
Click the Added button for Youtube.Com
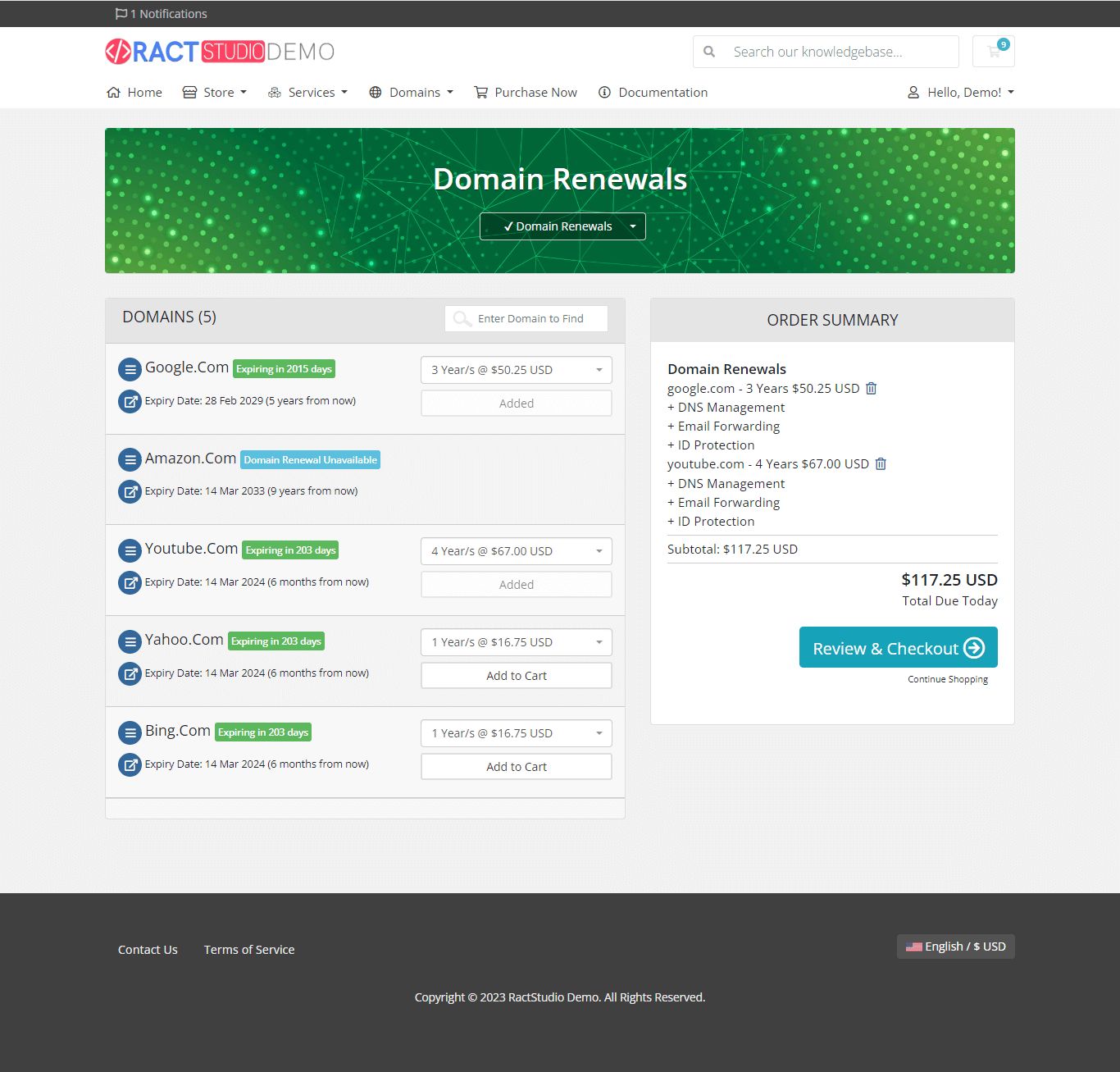517,585
